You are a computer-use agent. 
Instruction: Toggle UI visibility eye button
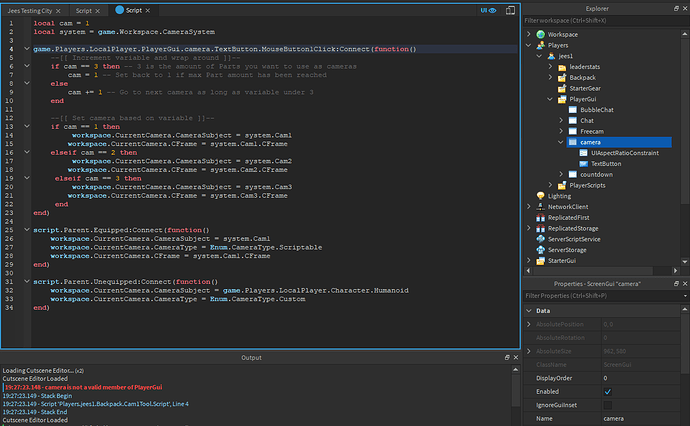point(488,10)
